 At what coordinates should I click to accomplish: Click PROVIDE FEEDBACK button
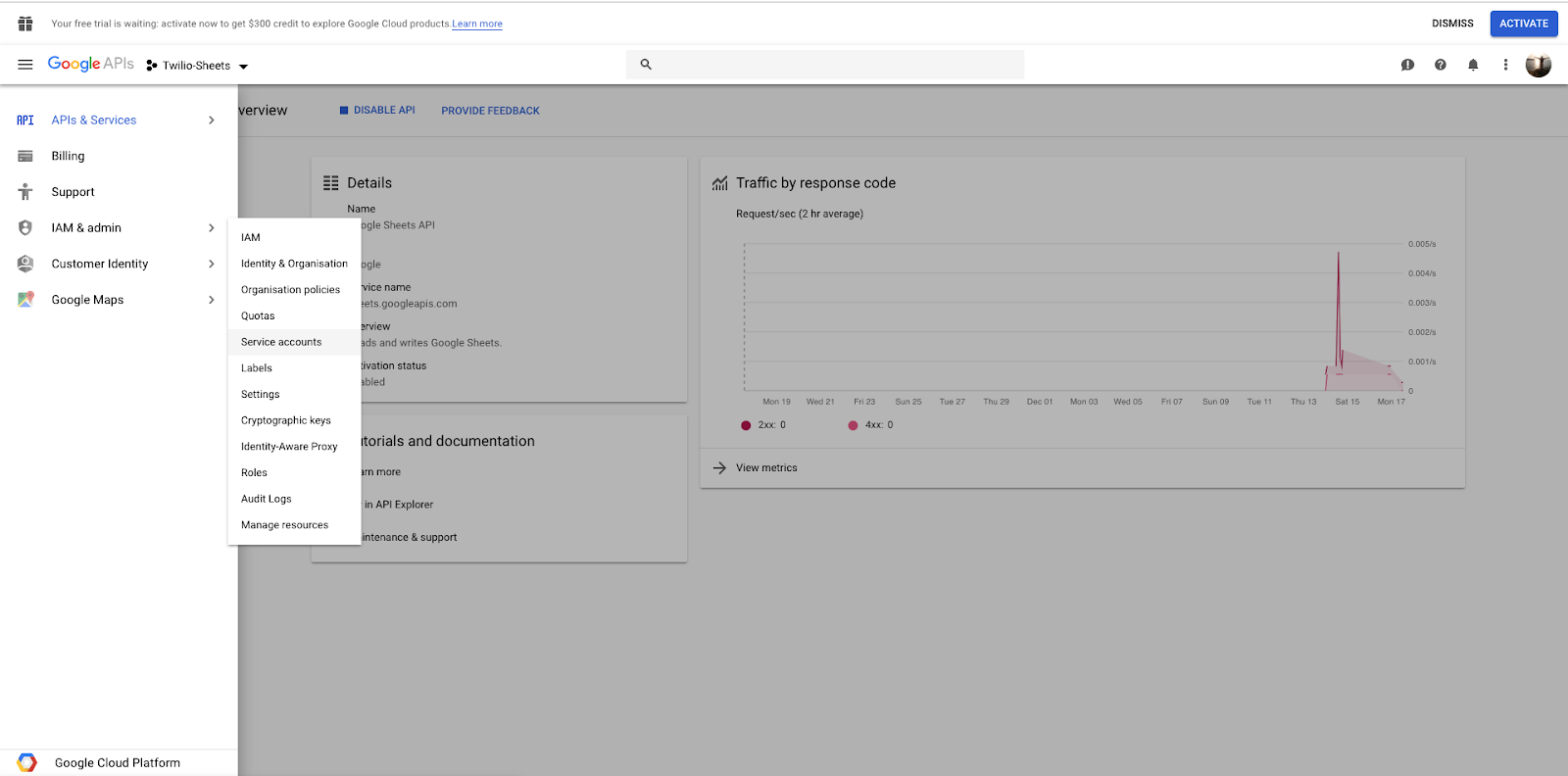(490, 111)
